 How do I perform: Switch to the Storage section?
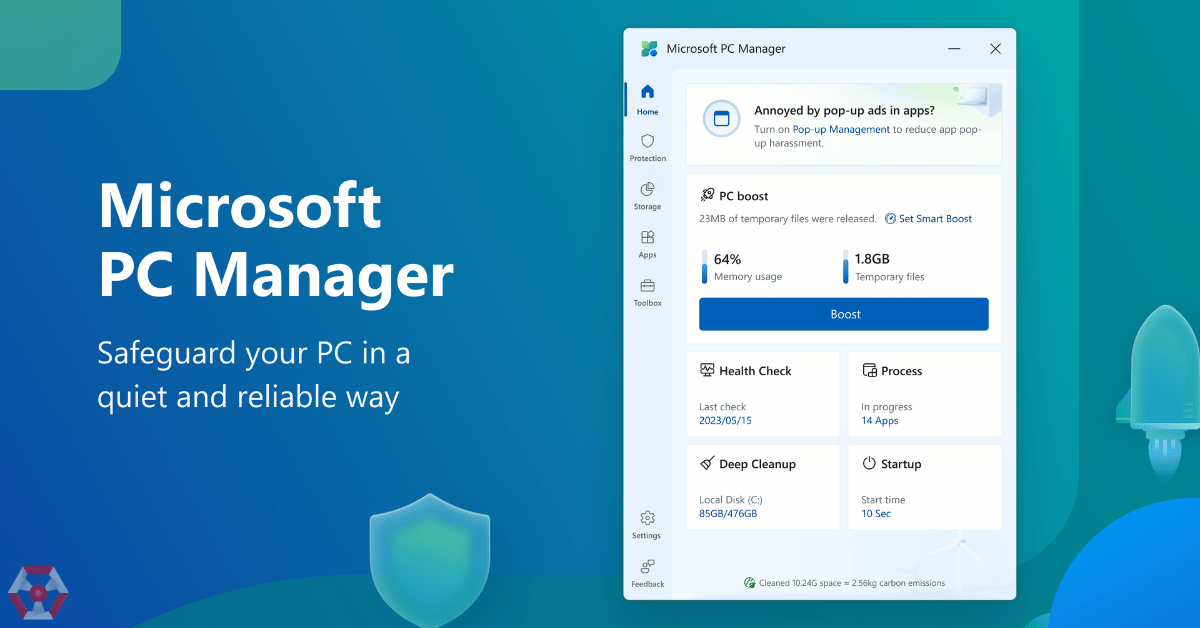pyautogui.click(x=647, y=196)
